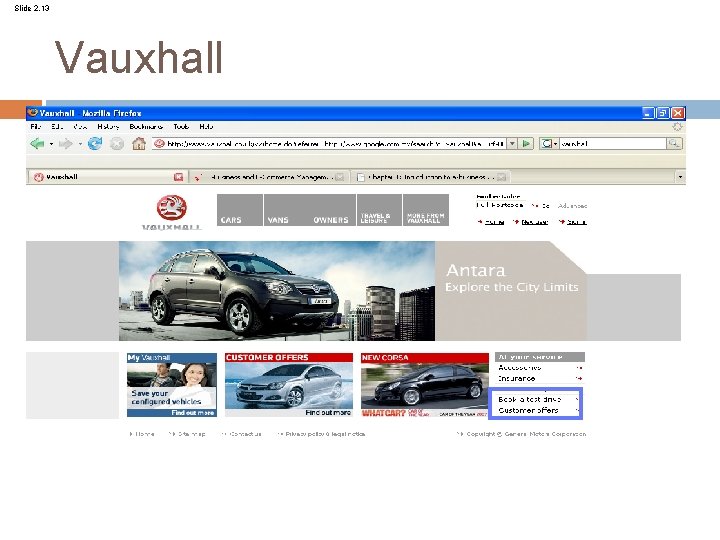Close the Vauxhall tab with red X
Image resolution: width=720 pixels, height=540 pixels.
(x=179, y=177)
